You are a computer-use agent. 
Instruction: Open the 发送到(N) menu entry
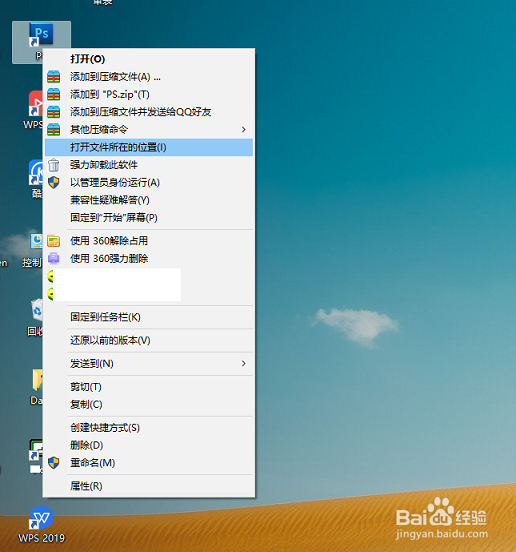tap(149, 363)
